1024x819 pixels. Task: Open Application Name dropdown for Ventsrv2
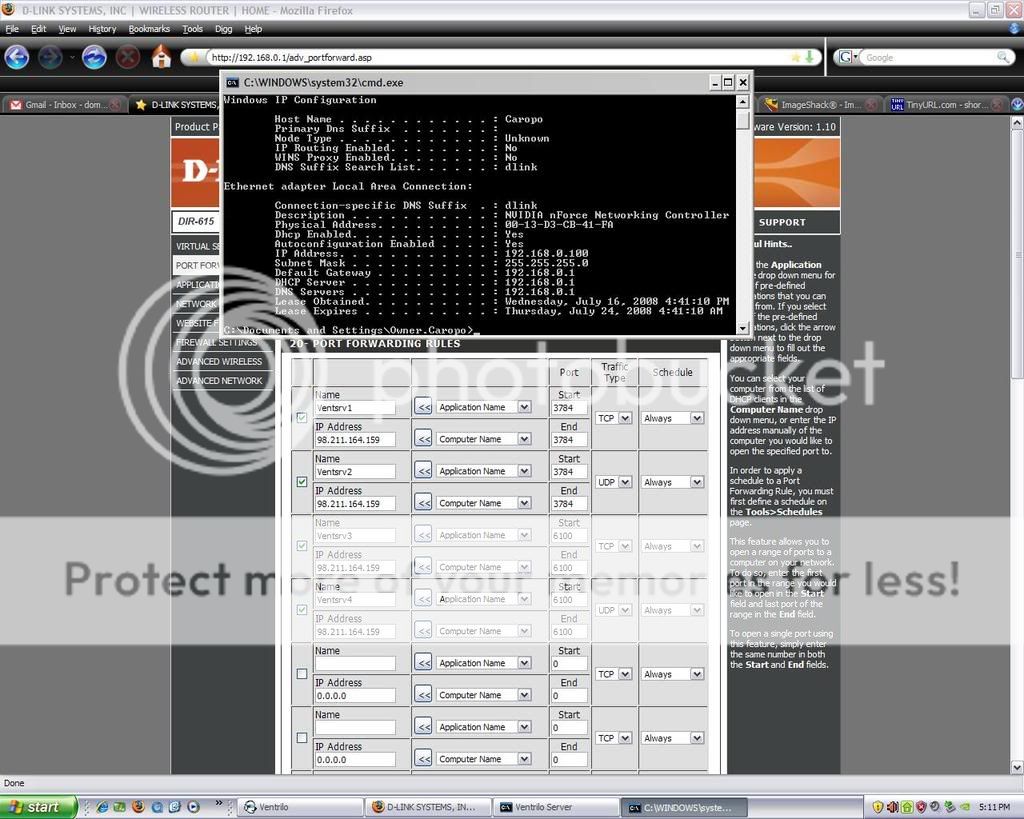click(483, 471)
